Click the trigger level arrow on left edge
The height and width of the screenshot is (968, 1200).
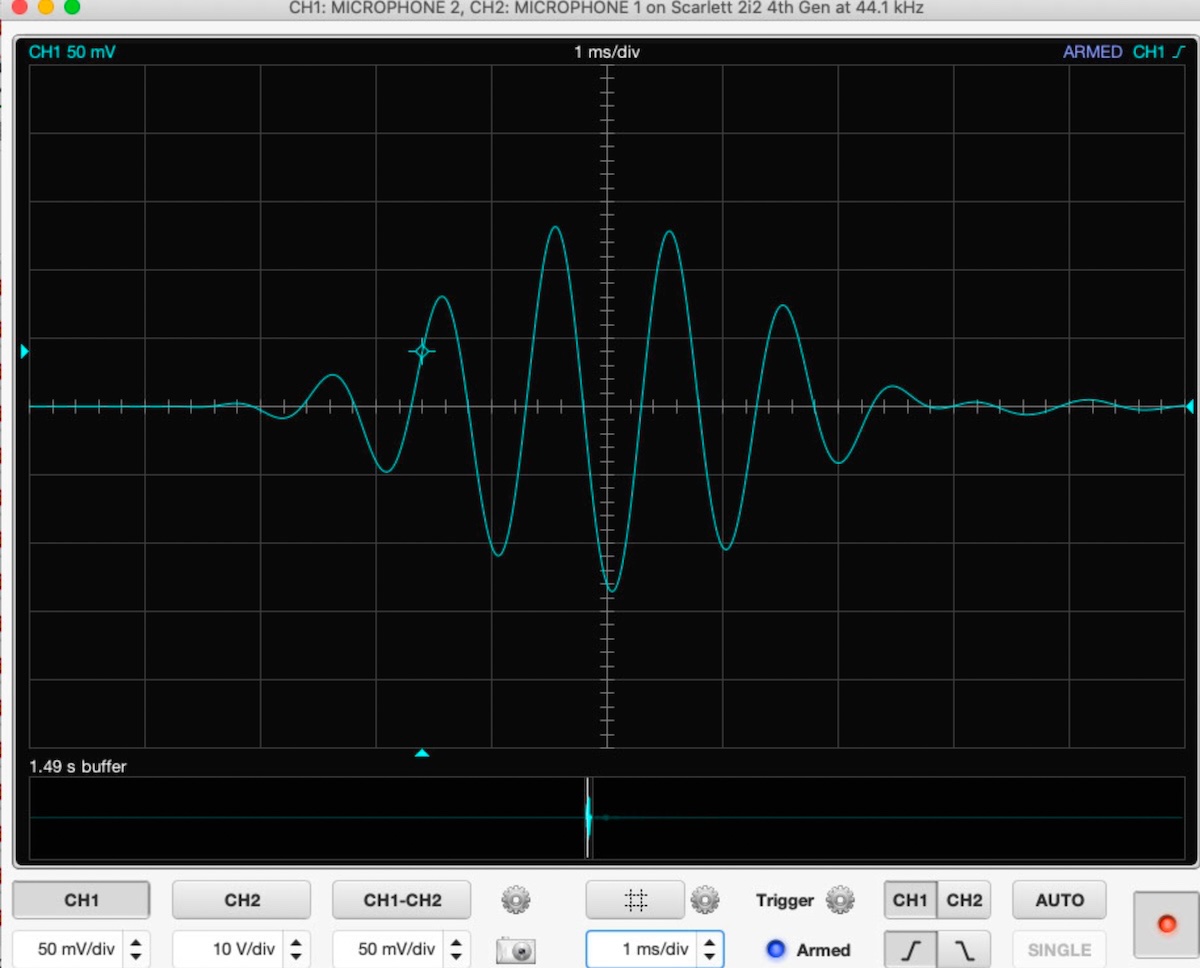pos(25,351)
